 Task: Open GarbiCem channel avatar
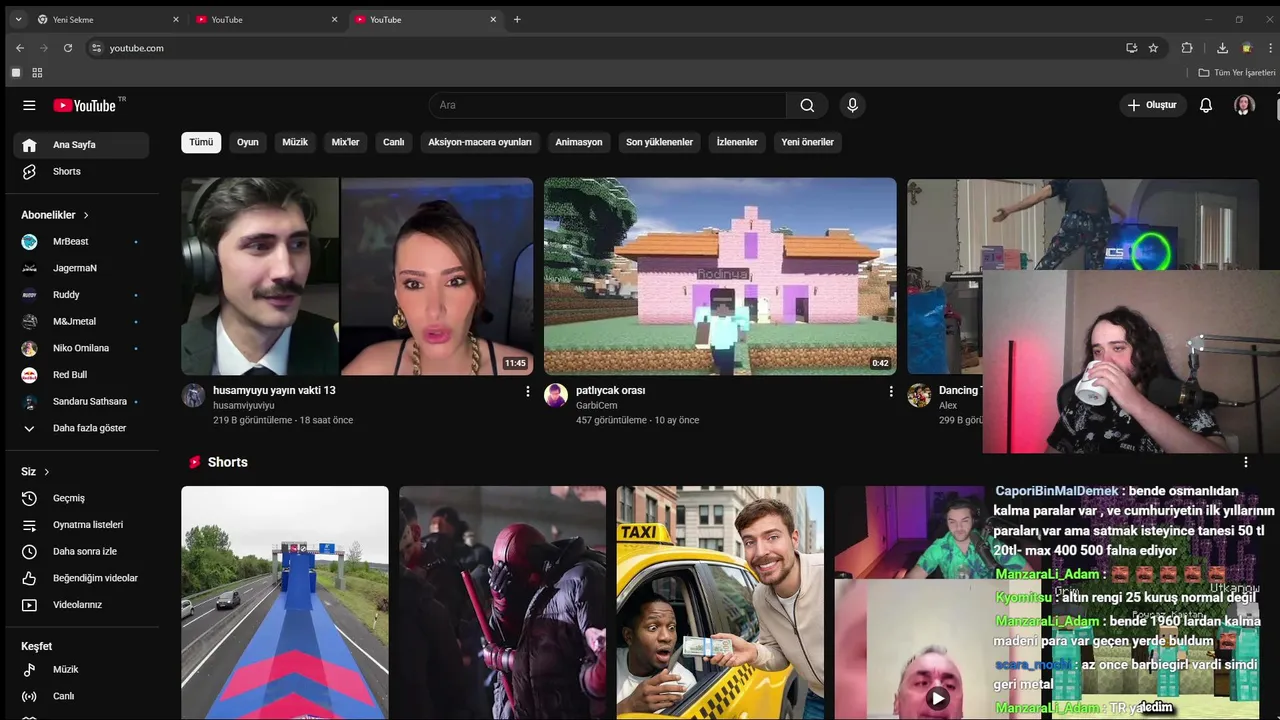pos(556,395)
